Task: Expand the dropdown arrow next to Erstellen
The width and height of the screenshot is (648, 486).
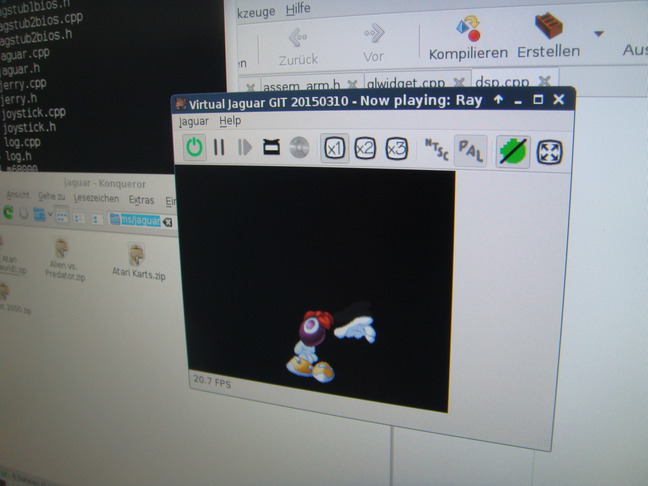Action: (x=598, y=34)
